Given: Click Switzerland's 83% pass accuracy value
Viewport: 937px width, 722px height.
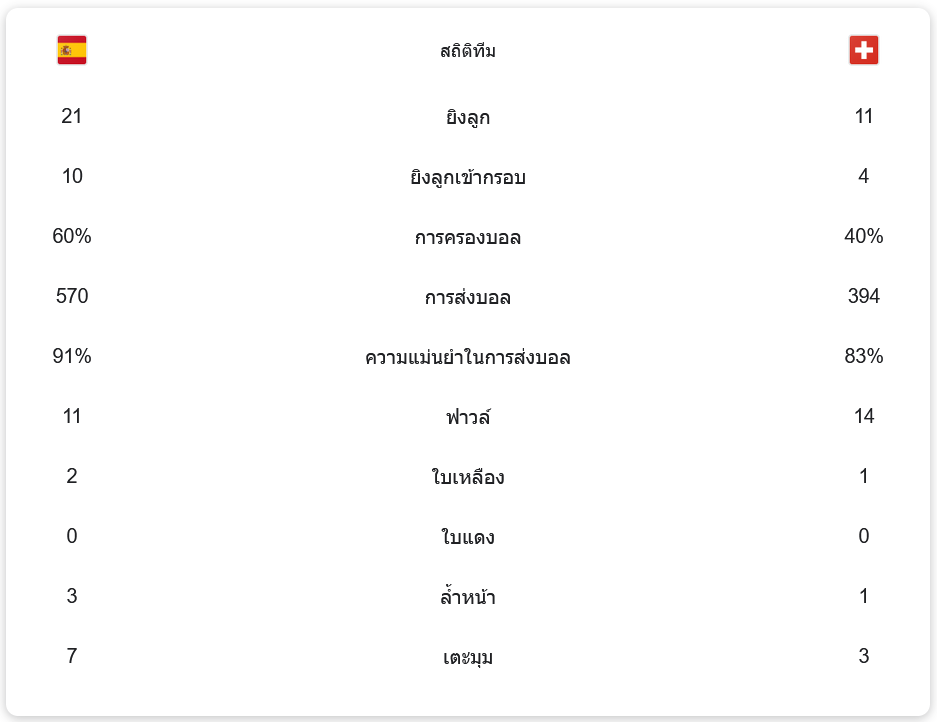Looking at the screenshot, I should (863, 357).
